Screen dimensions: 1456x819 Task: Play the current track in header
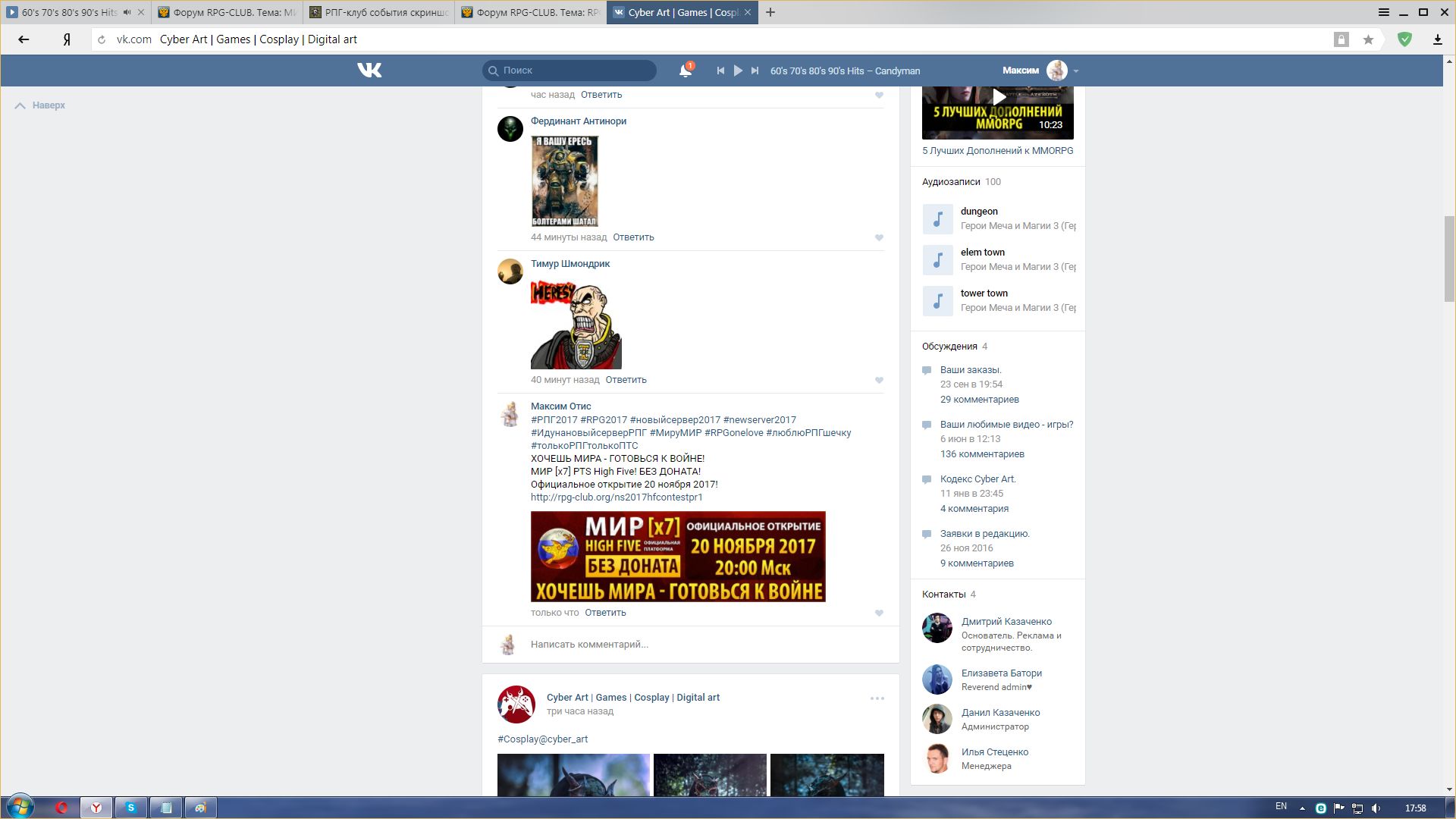pos(738,71)
